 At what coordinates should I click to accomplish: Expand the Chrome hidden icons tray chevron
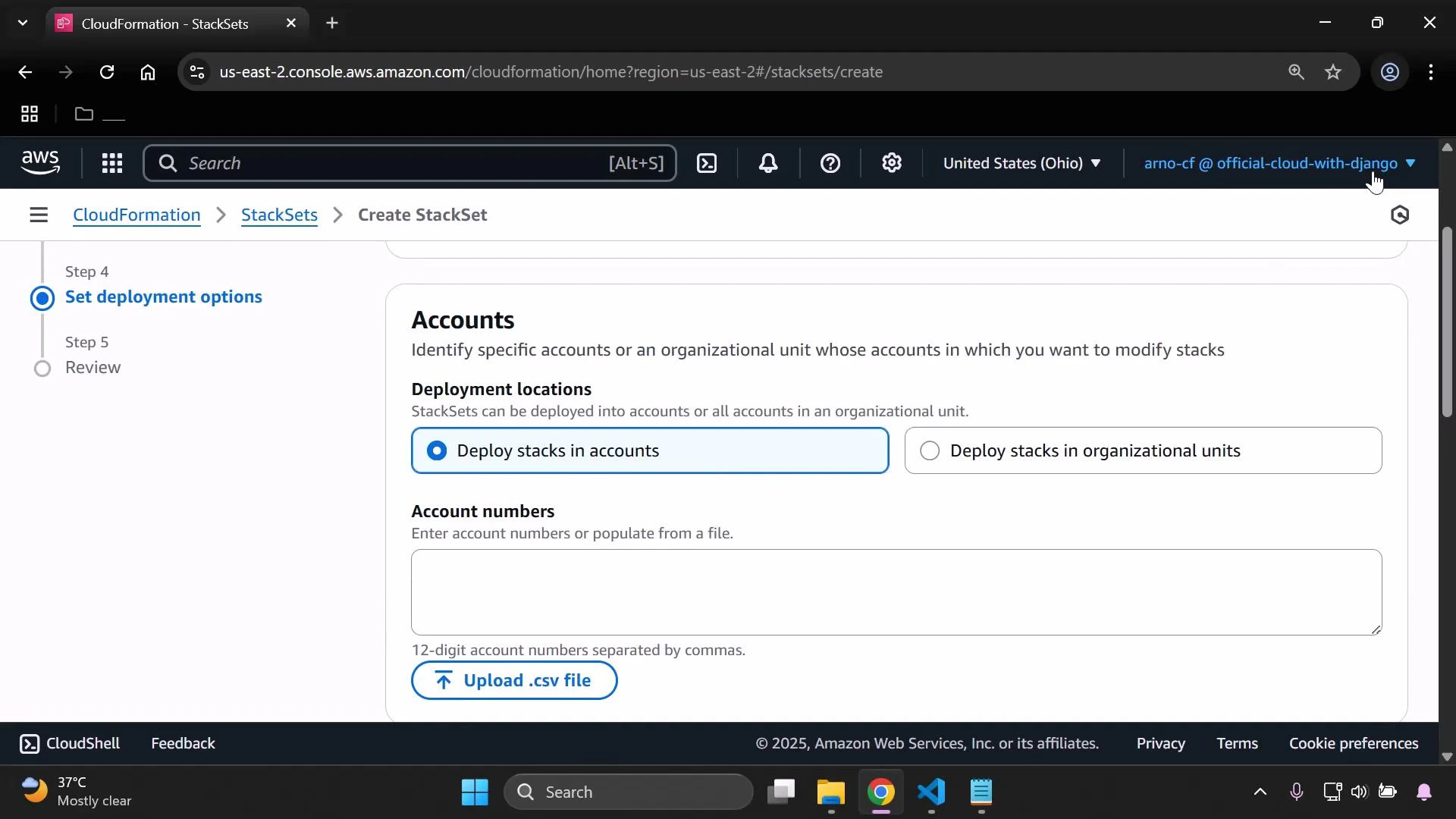(1259, 791)
